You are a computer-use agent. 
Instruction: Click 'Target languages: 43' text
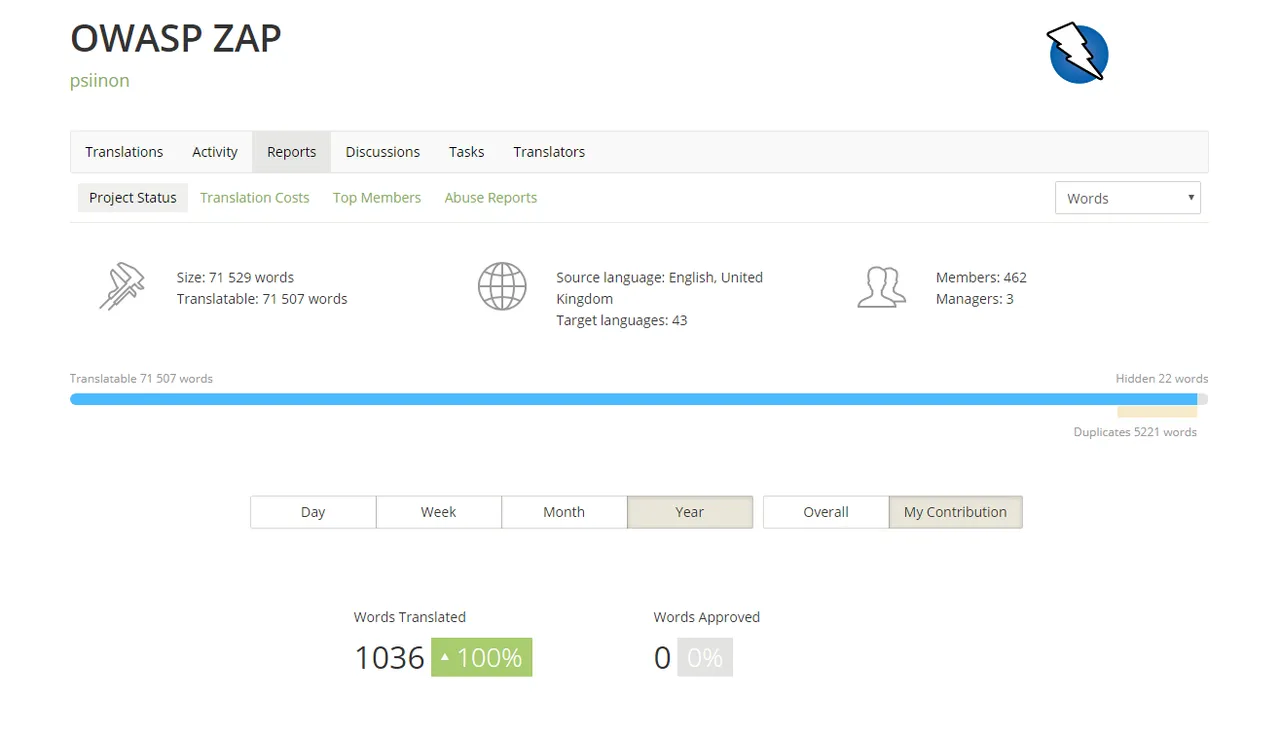622,321
